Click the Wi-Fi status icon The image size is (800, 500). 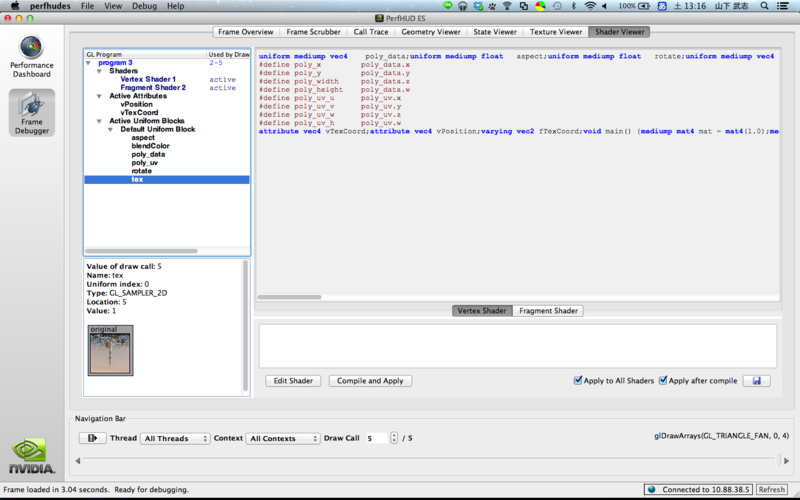590,6
